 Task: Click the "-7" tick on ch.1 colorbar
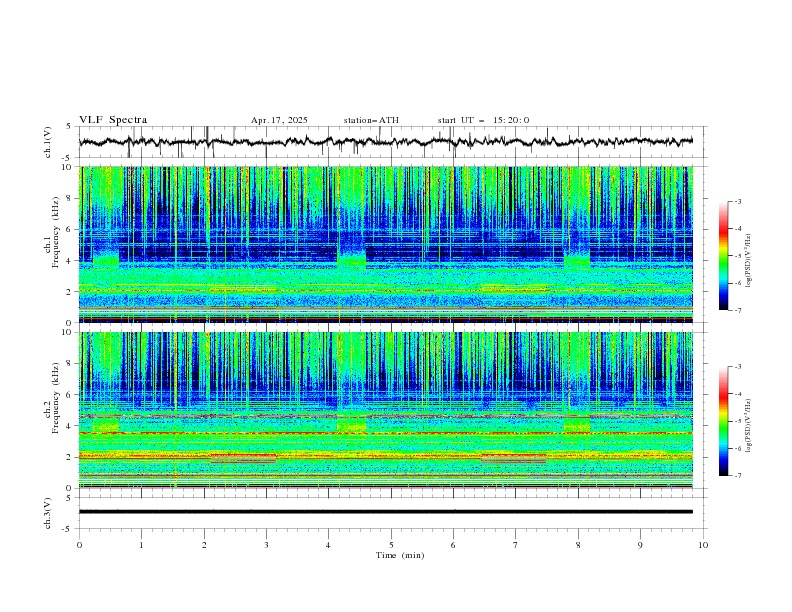(738, 310)
